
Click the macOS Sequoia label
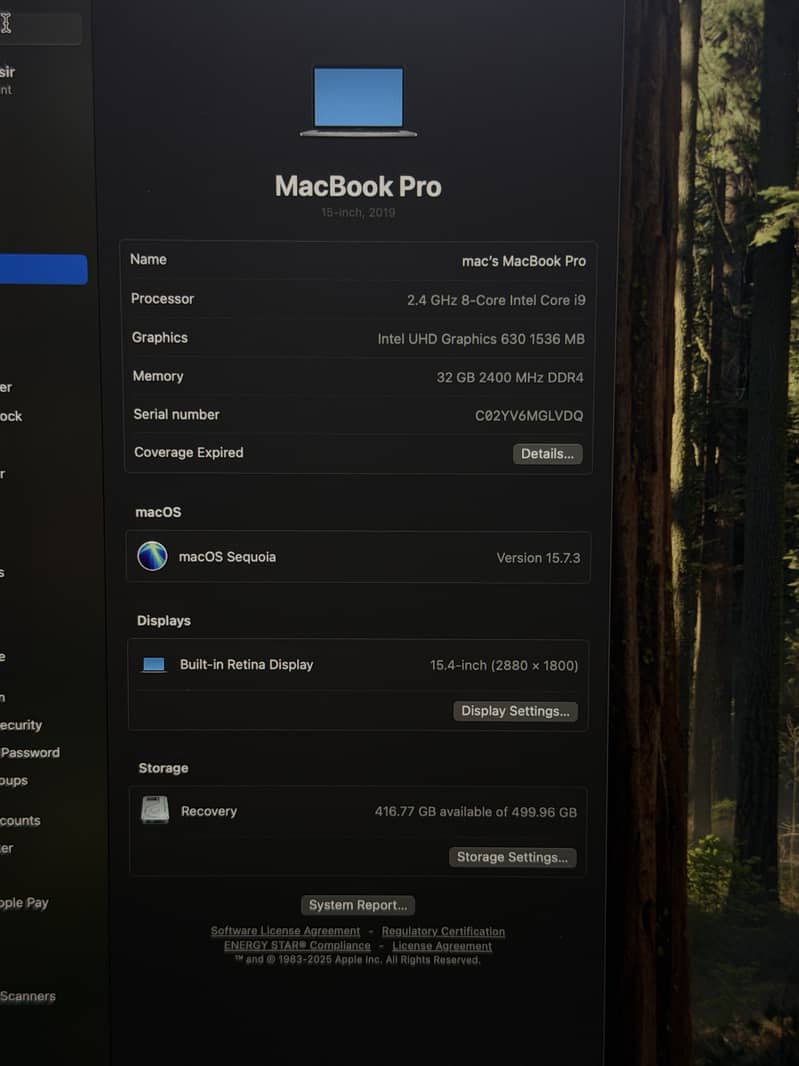pos(227,557)
